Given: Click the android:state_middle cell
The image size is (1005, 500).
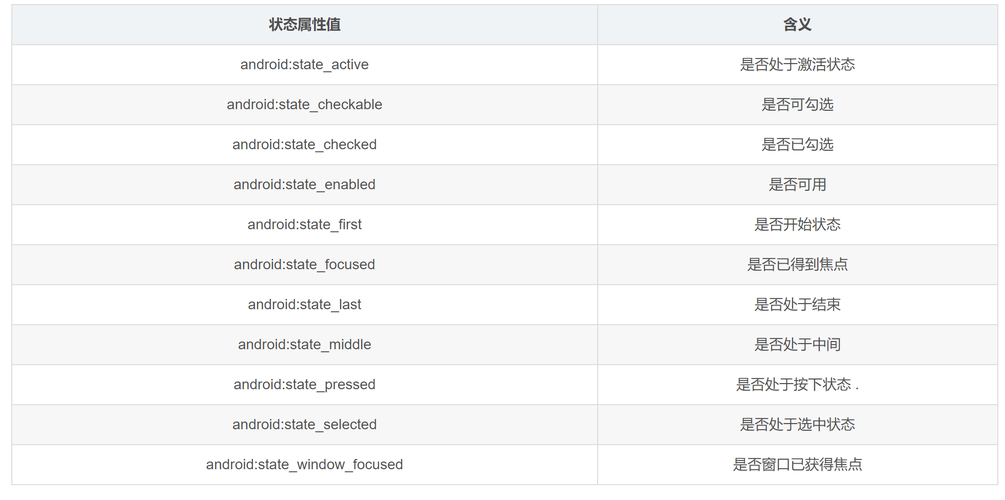Looking at the screenshot, I should [x=304, y=345].
